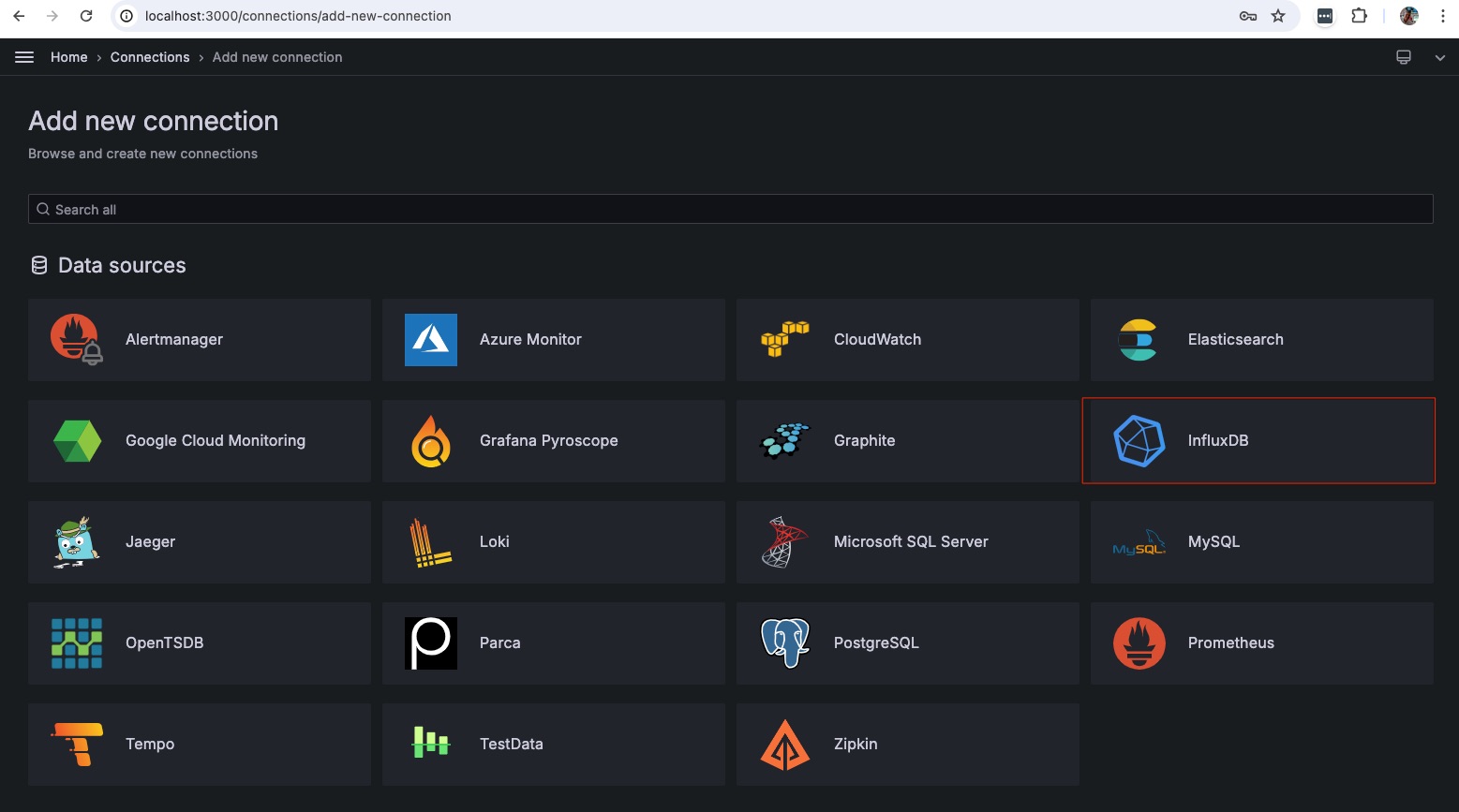
Task: Click the Grafana Pyroscope flame icon
Action: (x=431, y=441)
